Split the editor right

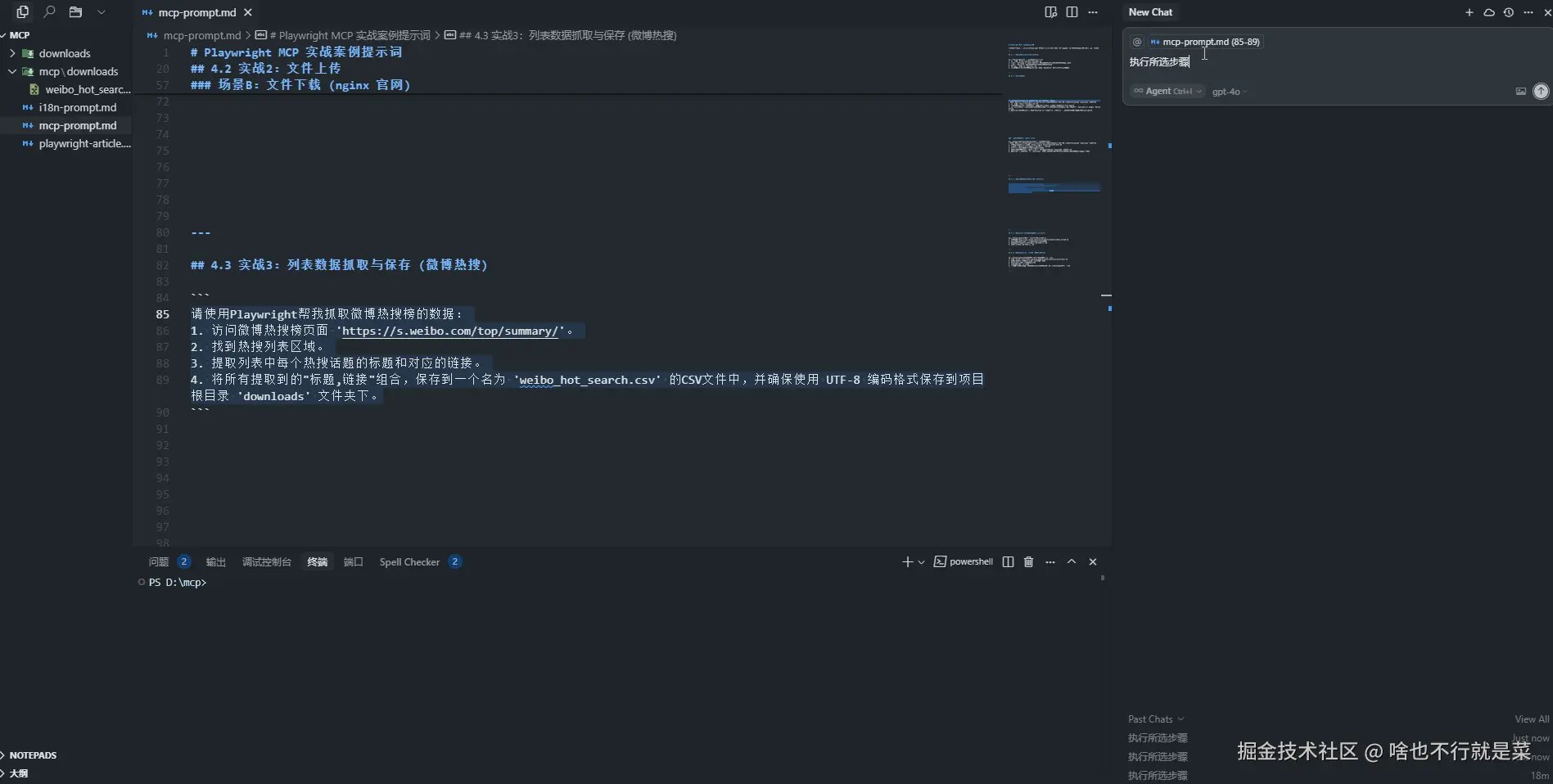click(x=1072, y=12)
